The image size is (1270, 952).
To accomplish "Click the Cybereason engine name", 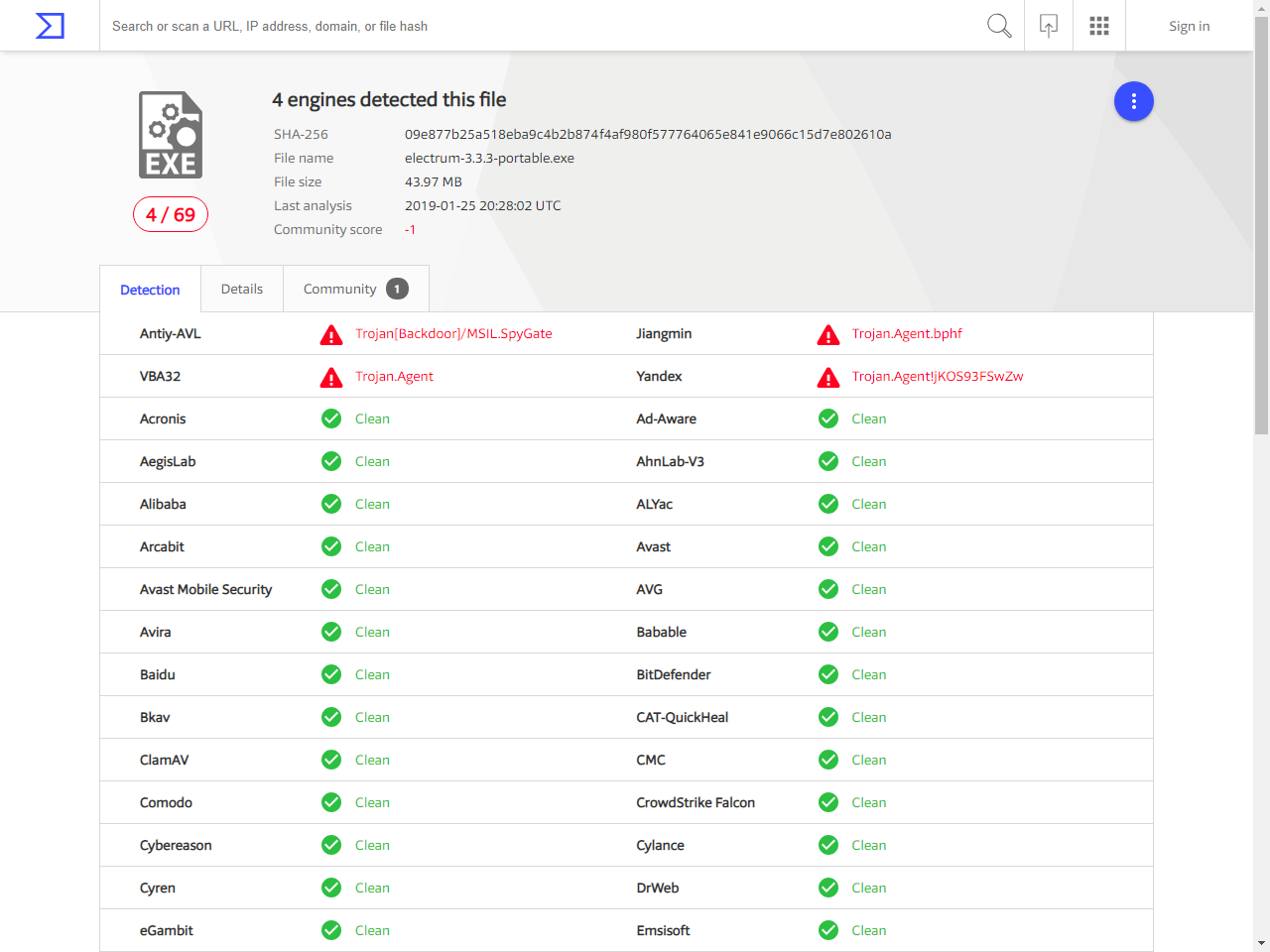I will point(176,845).
